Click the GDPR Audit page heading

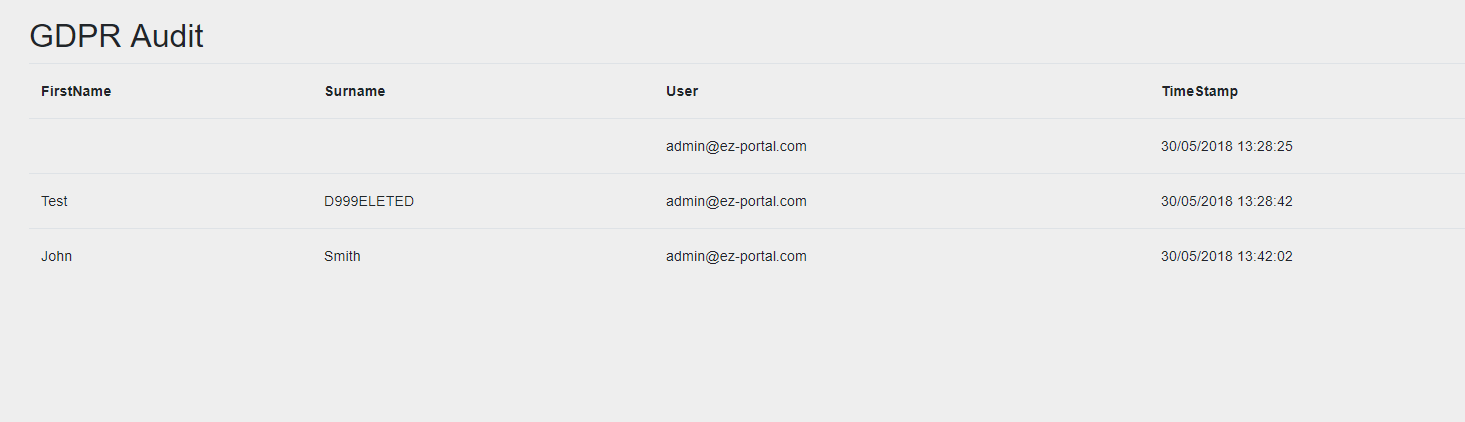coord(116,36)
